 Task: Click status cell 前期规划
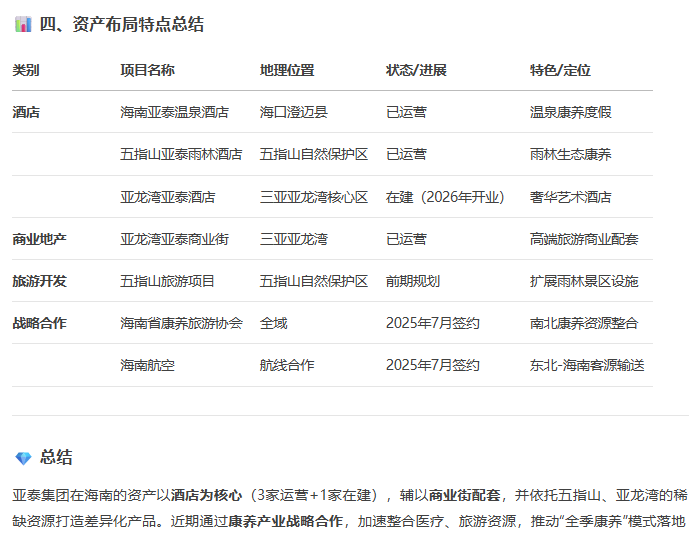(413, 281)
